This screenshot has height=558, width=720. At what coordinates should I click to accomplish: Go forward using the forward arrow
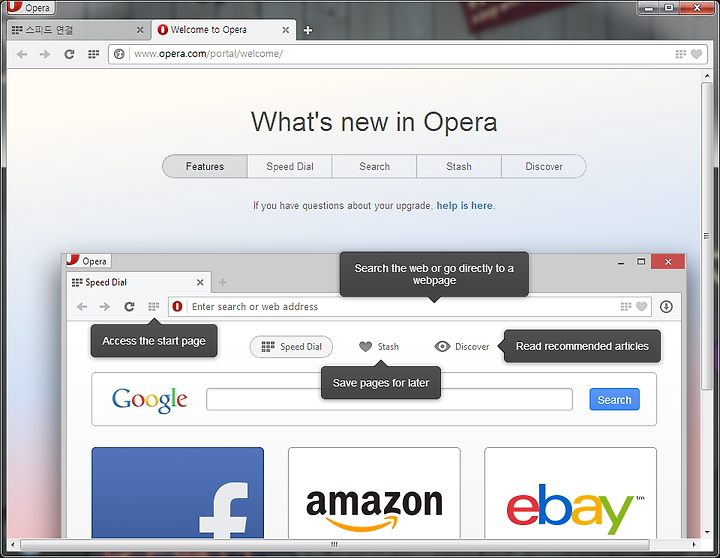click(45, 54)
